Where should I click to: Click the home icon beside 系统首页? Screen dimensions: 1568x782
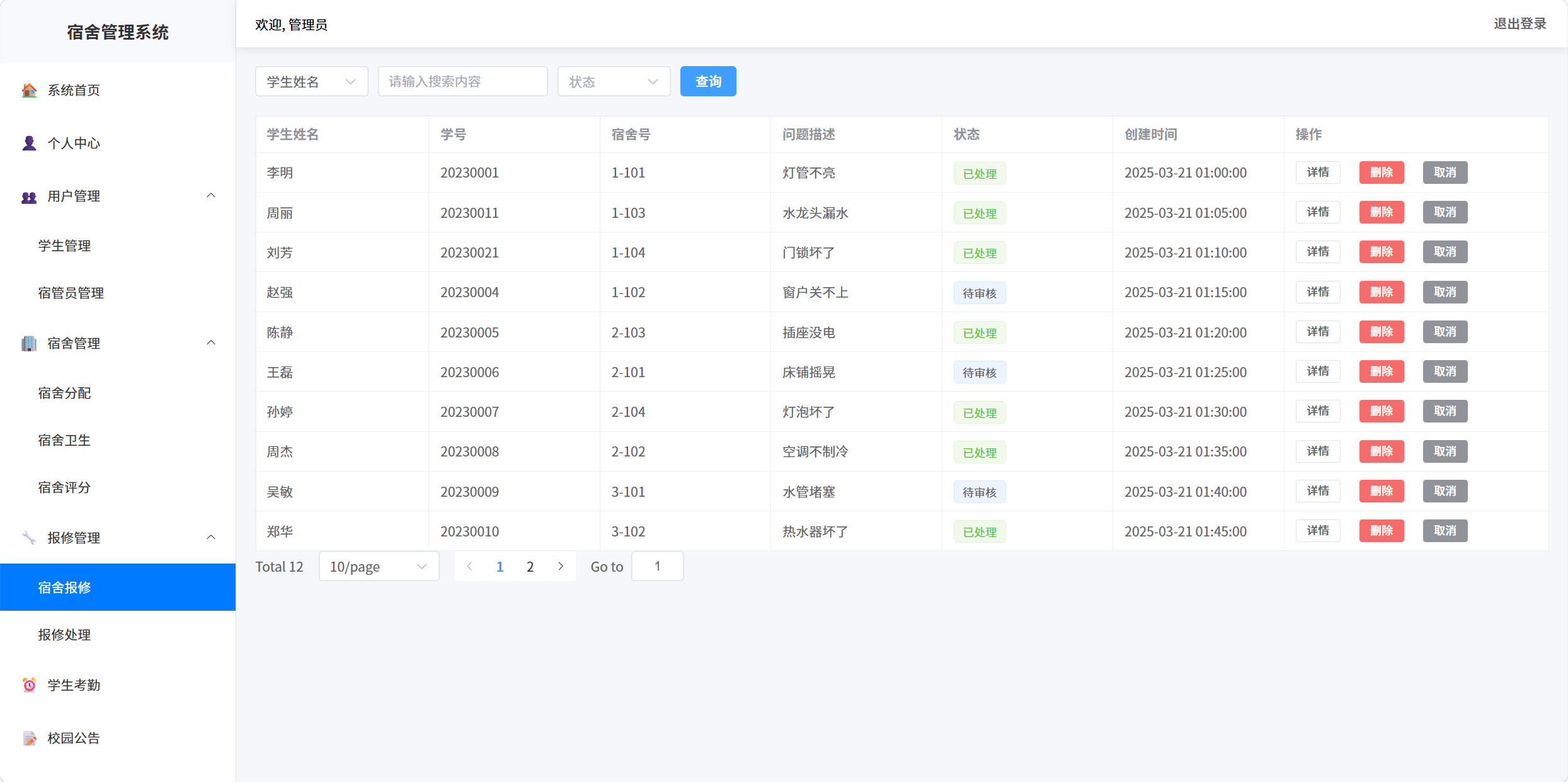[28, 90]
